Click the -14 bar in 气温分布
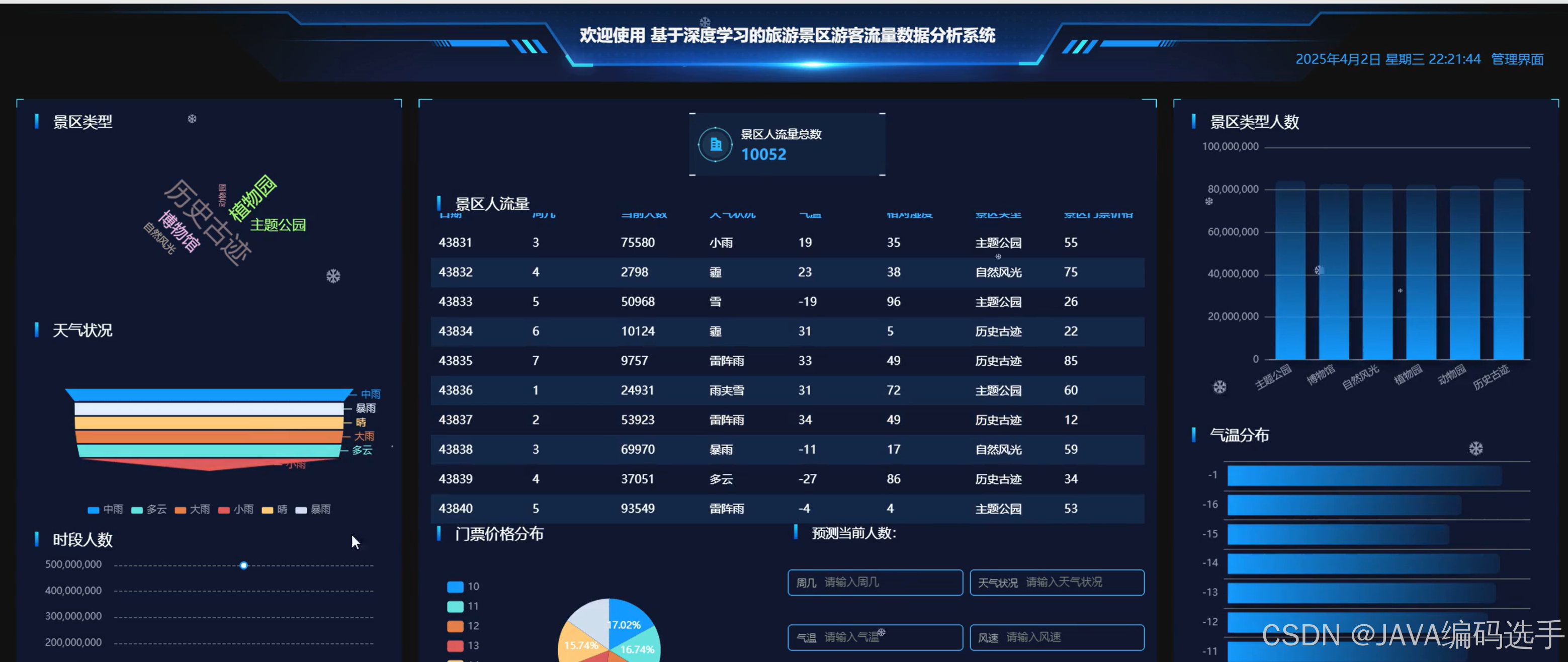Image resolution: width=1568 pixels, height=662 pixels. pyautogui.click(x=1363, y=563)
